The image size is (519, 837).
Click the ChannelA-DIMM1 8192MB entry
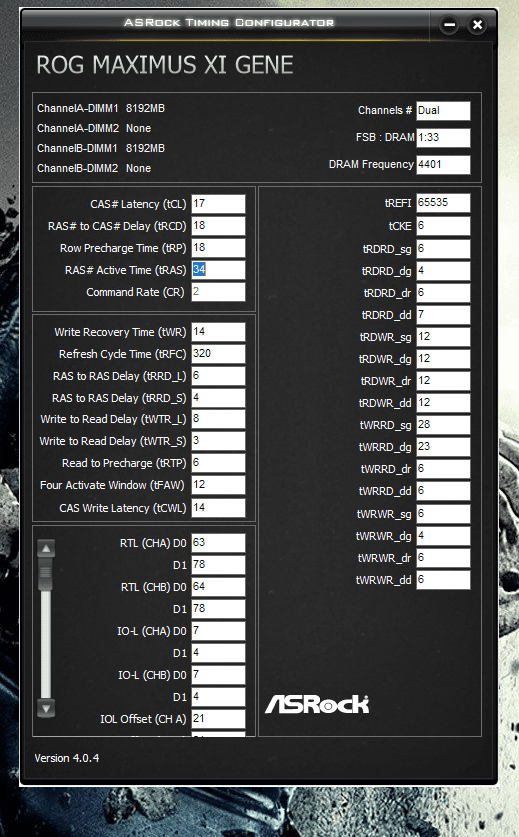click(x=101, y=108)
